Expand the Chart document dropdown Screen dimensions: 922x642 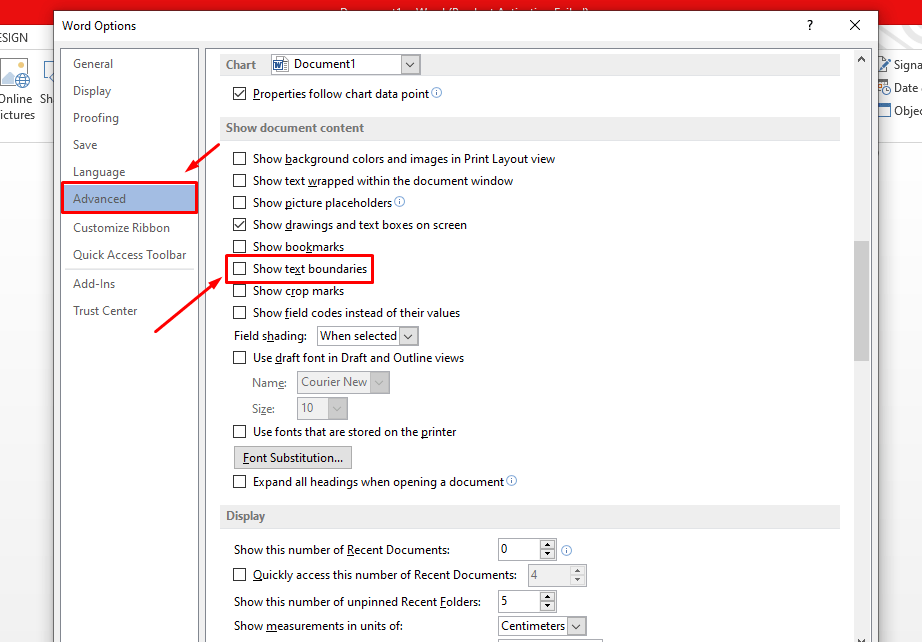pyautogui.click(x=410, y=64)
